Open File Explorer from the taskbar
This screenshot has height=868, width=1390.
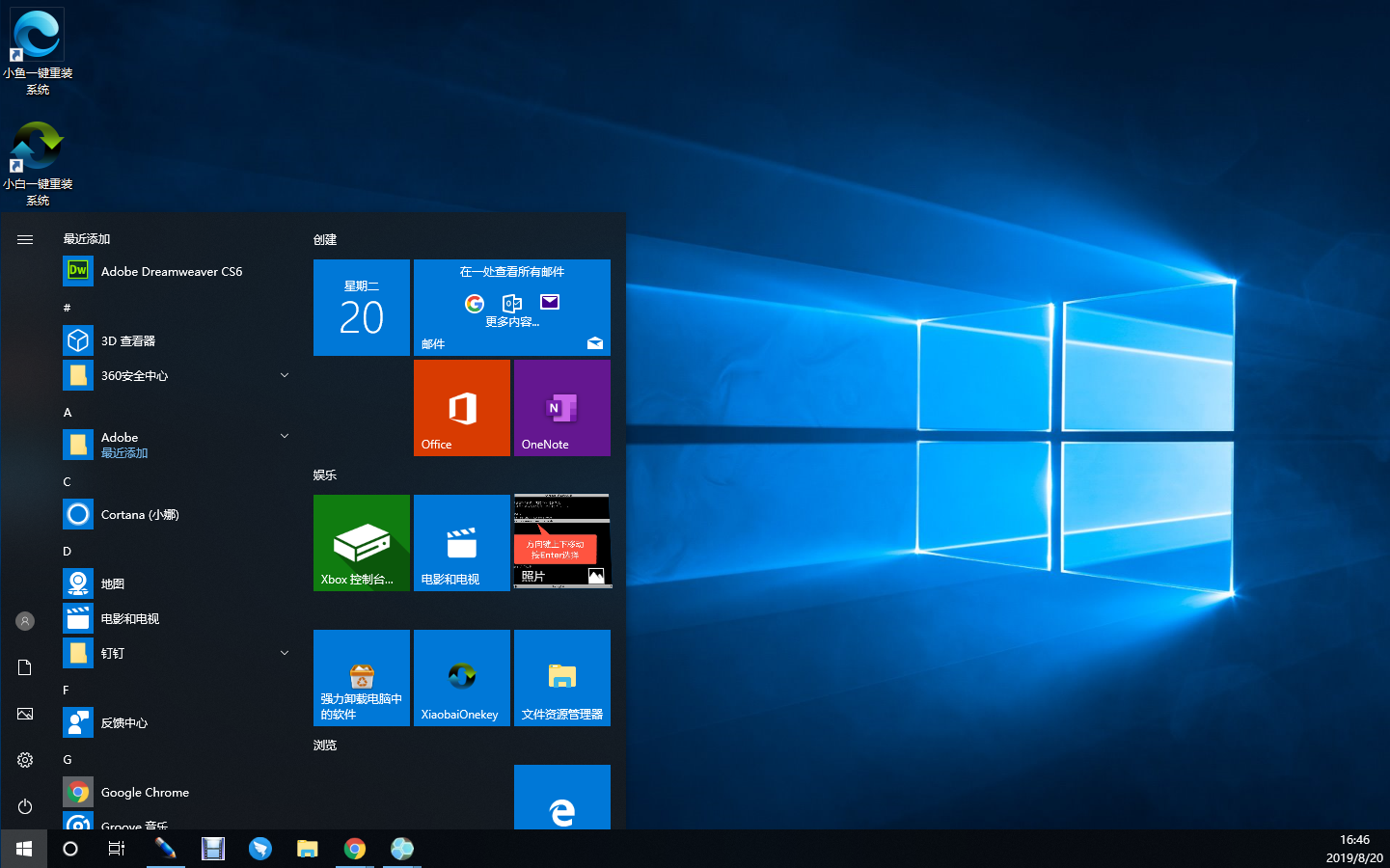tap(307, 849)
